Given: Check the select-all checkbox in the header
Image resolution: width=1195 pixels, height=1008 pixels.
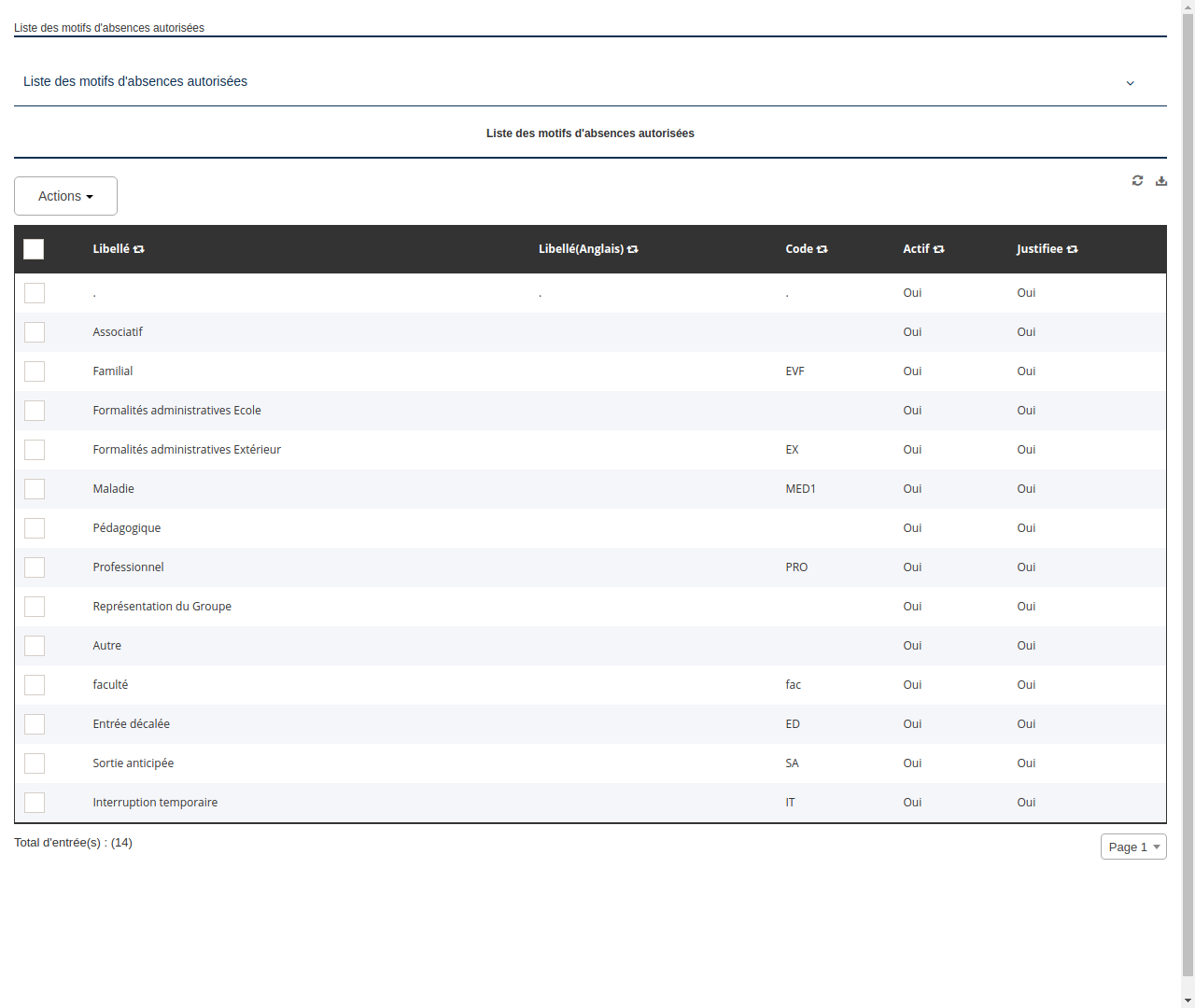Looking at the screenshot, I should 34,249.
